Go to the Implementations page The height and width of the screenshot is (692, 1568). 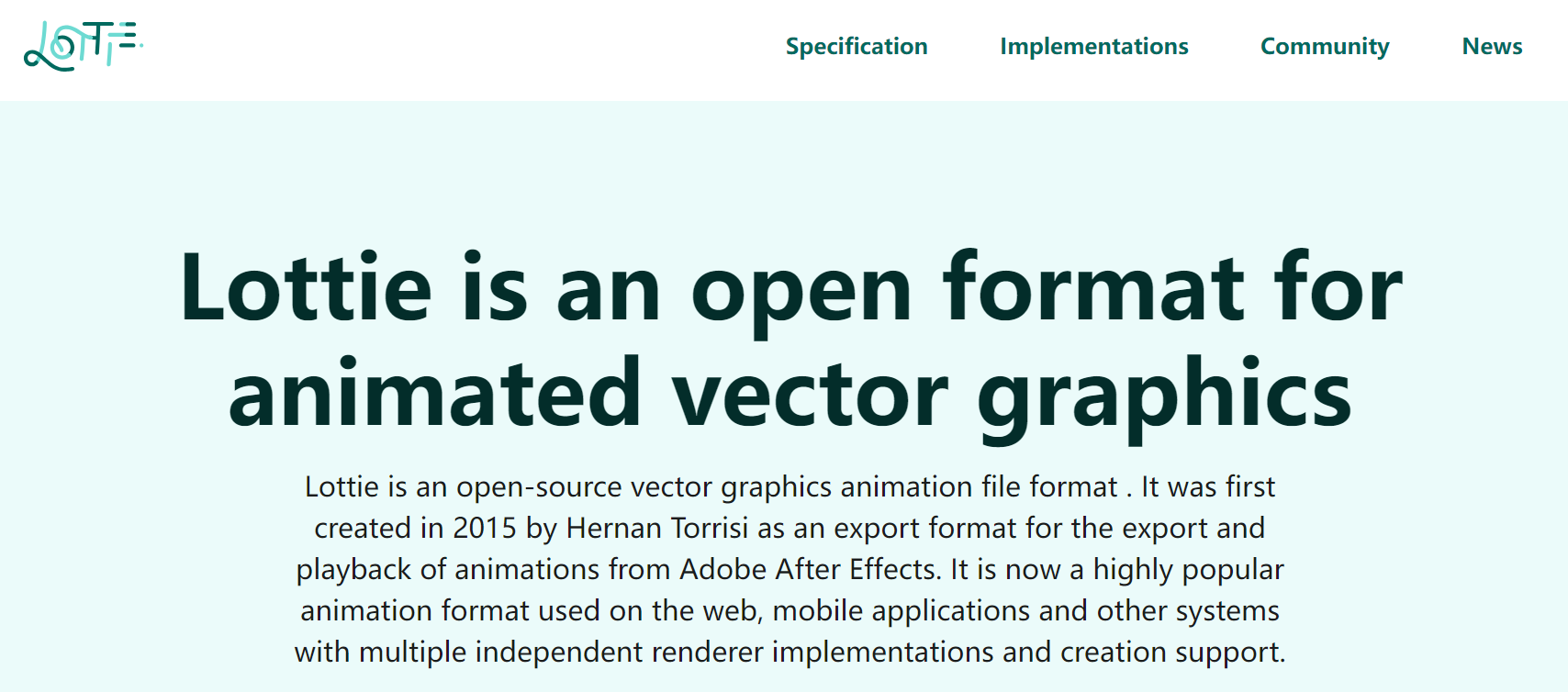coord(1093,47)
